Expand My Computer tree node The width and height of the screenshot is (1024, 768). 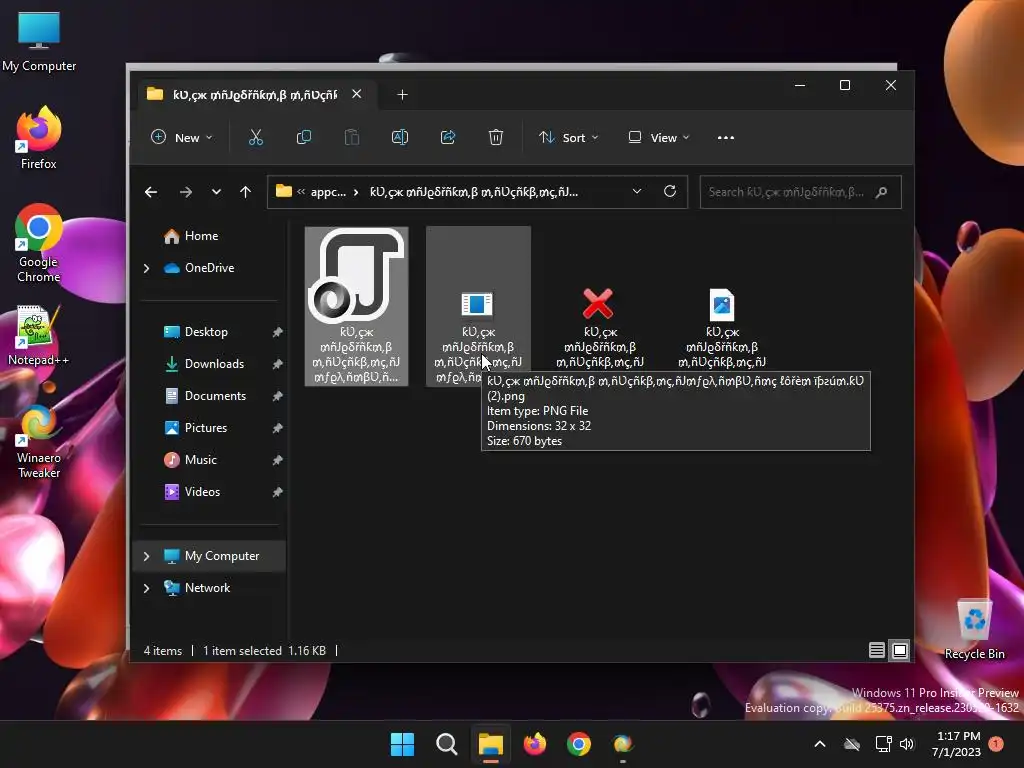146,556
